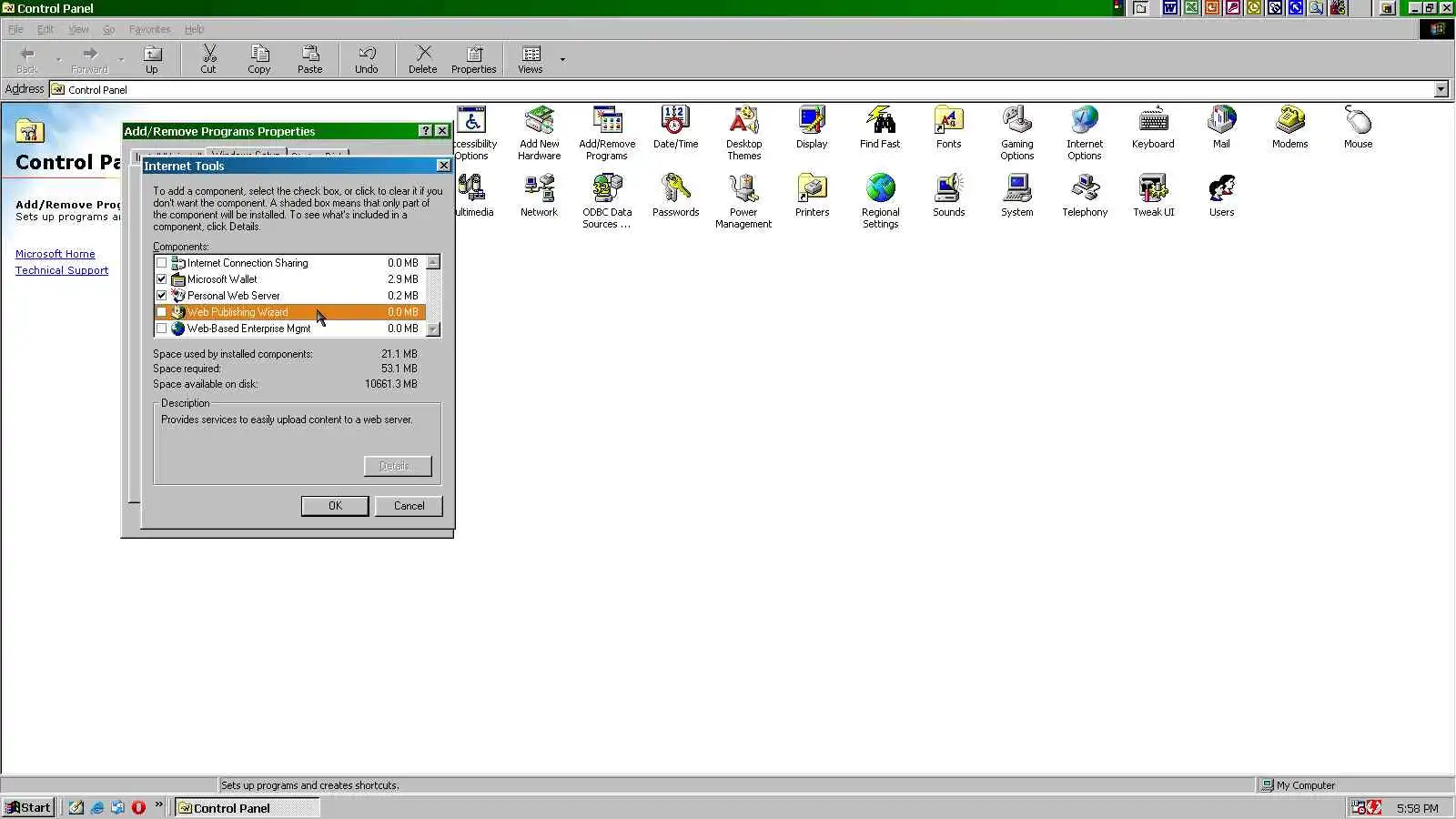This screenshot has width=1456, height=819.
Task: Open the Power Management icon
Action: point(743,201)
